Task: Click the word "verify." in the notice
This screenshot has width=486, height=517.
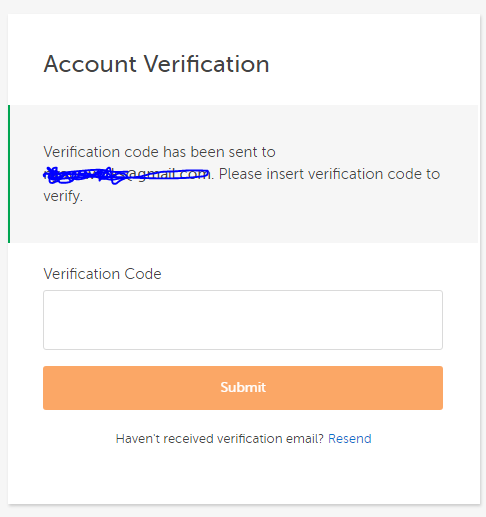Action: coord(63,196)
